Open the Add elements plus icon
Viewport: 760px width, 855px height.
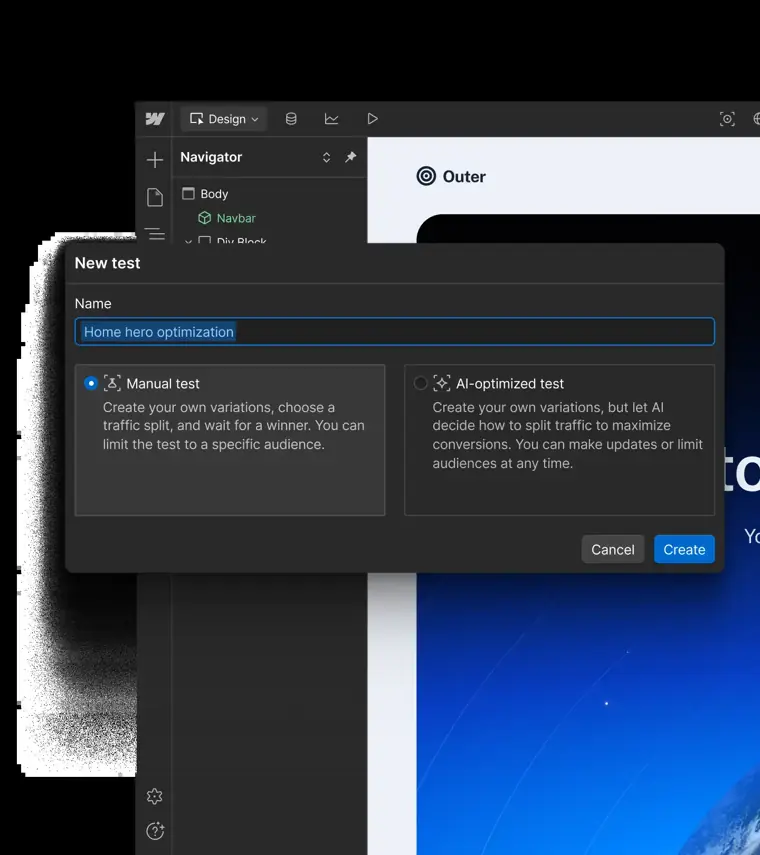(155, 160)
